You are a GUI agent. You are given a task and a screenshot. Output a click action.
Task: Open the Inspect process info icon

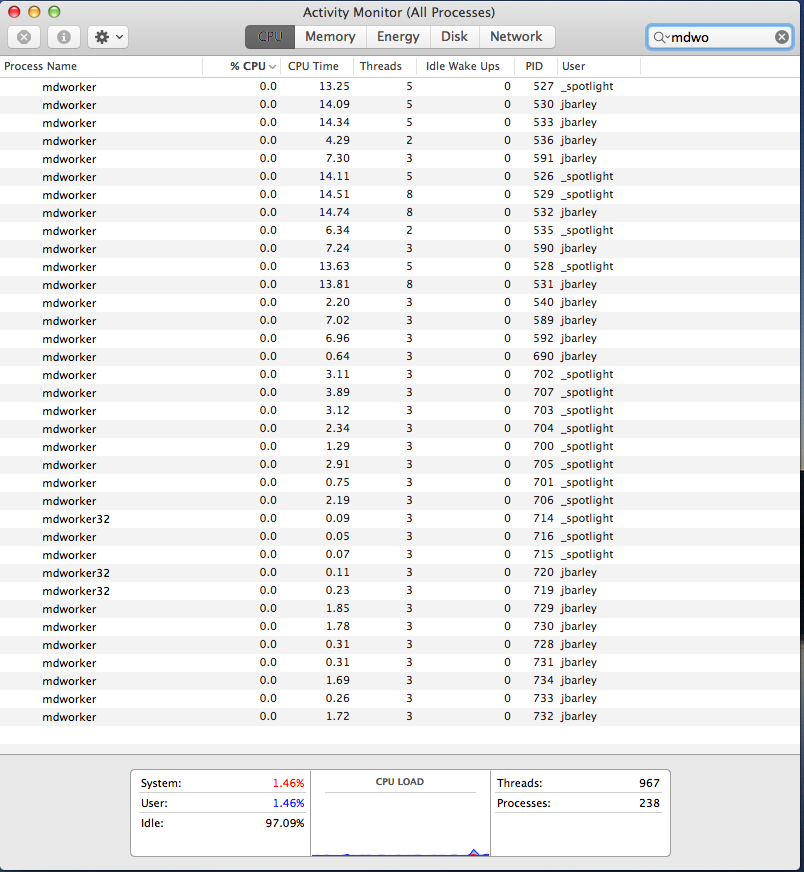pos(64,37)
